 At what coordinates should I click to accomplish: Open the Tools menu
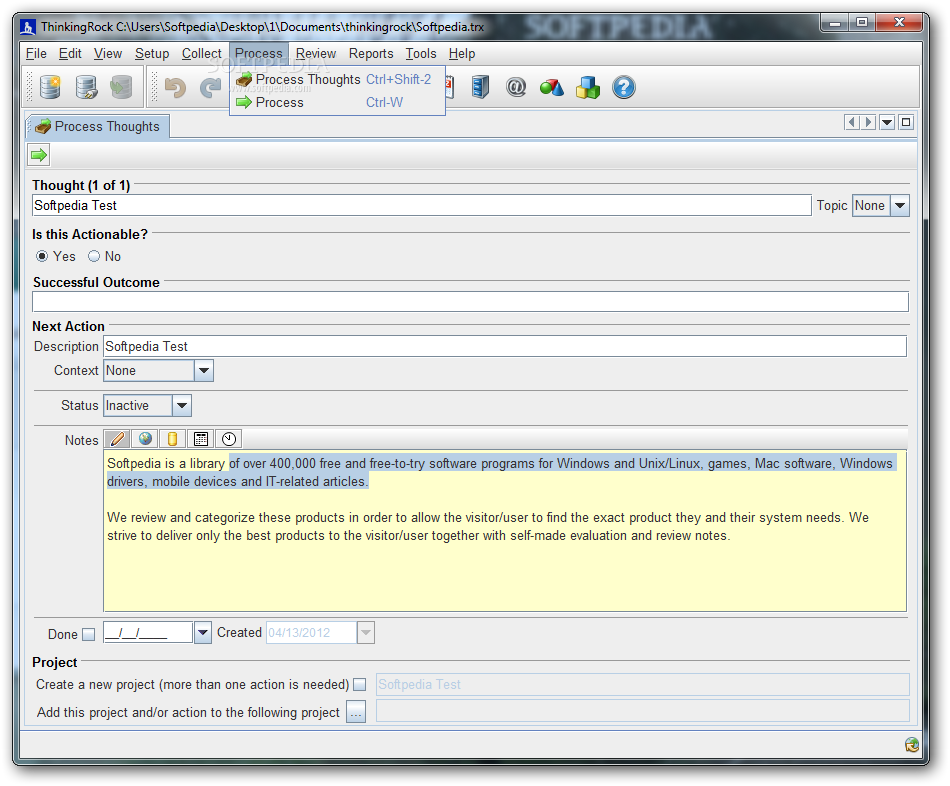[x=421, y=53]
